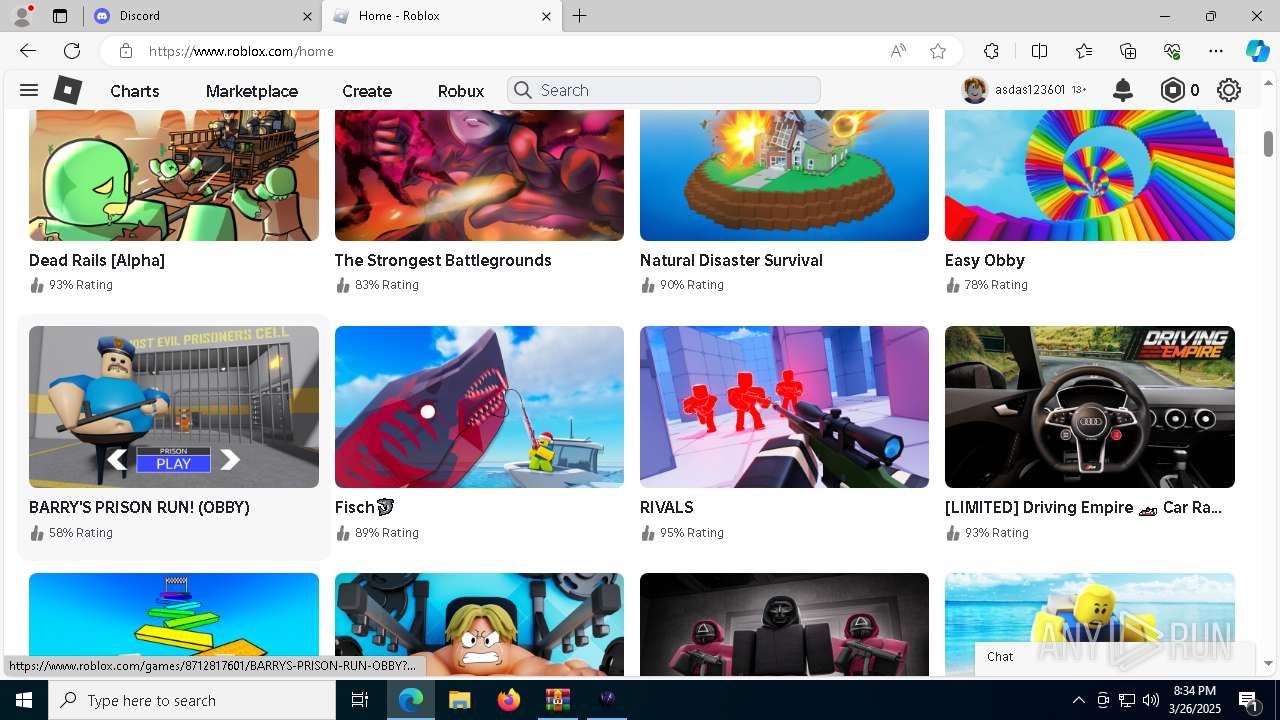Activate the Read aloud icon

tap(898, 51)
